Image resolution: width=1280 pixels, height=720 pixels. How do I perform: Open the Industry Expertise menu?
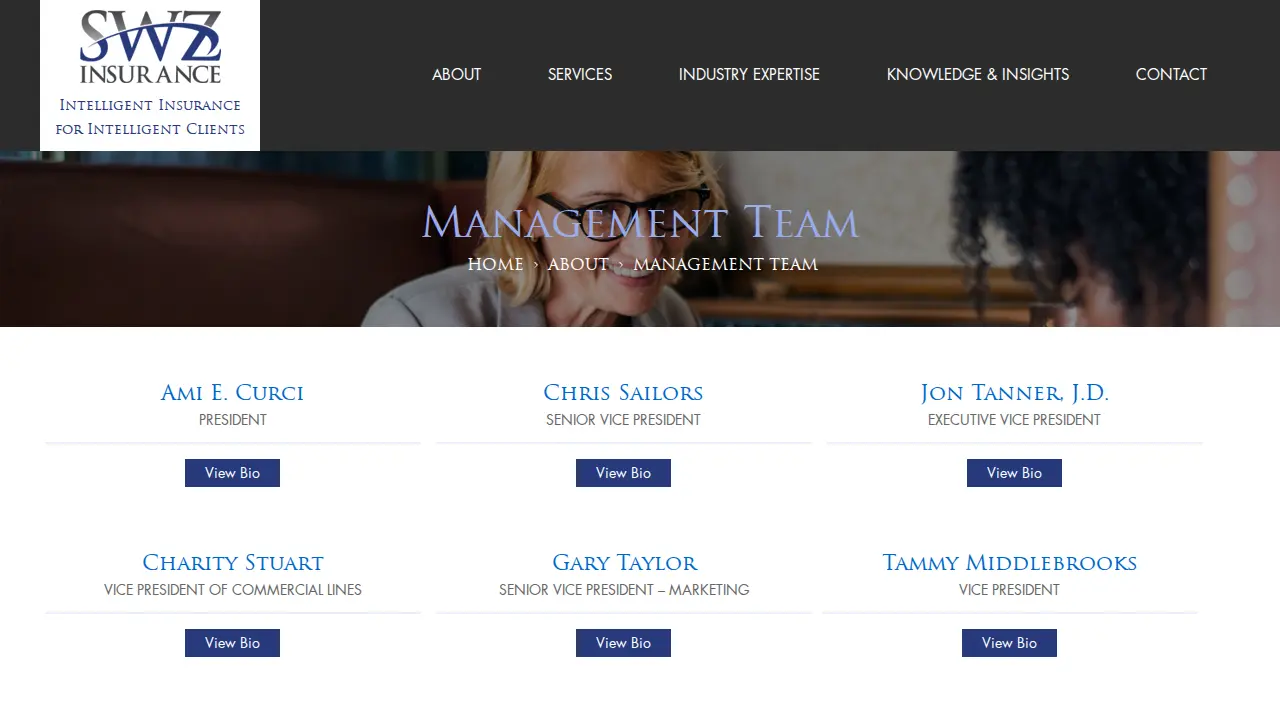(749, 74)
